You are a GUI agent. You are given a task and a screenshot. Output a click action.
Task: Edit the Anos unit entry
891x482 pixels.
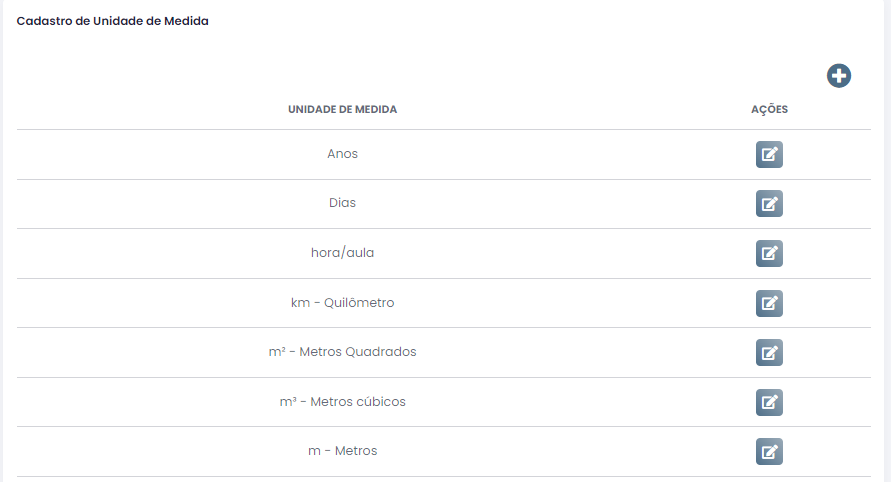[x=769, y=155]
